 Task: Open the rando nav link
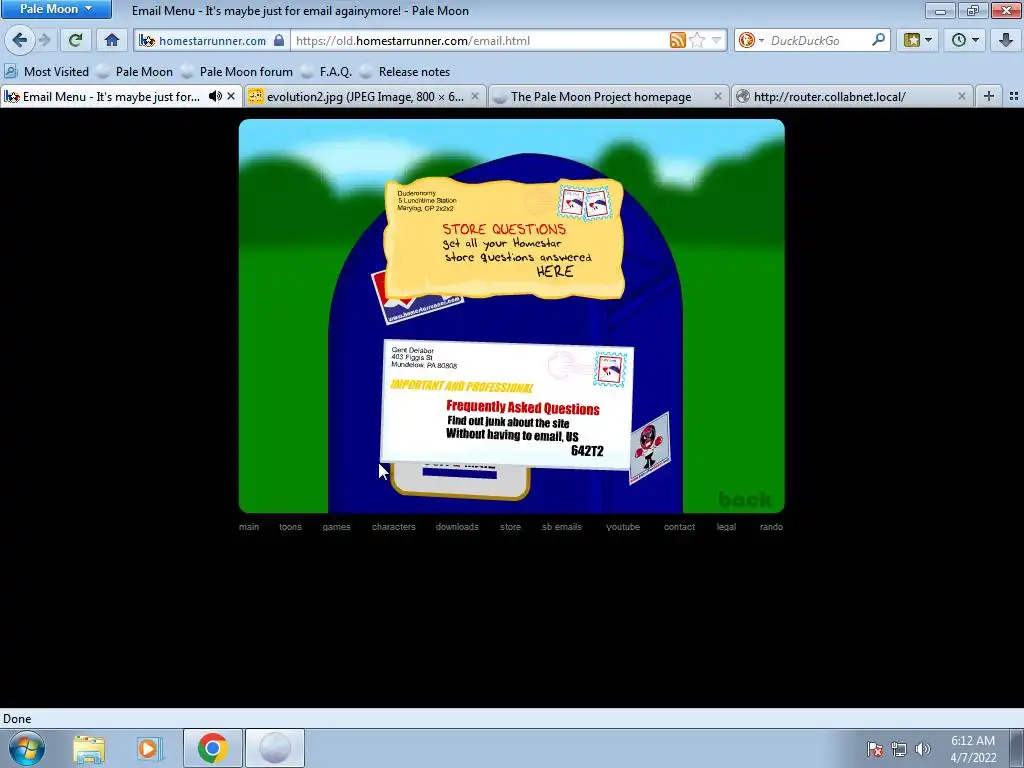[771, 526]
